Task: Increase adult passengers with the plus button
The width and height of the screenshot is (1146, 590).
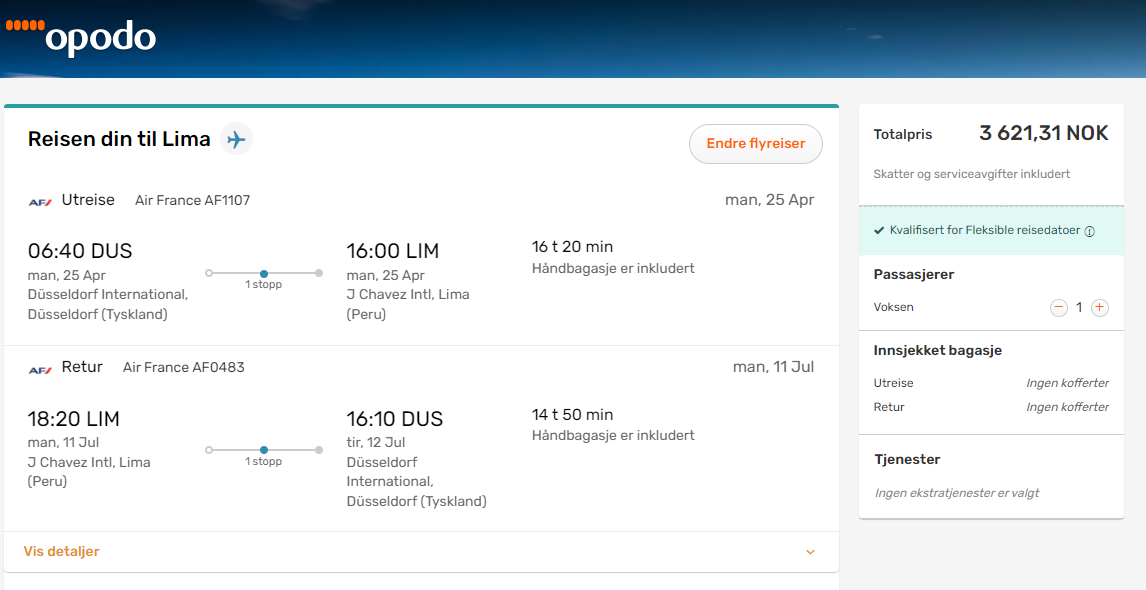Action: (x=1099, y=308)
